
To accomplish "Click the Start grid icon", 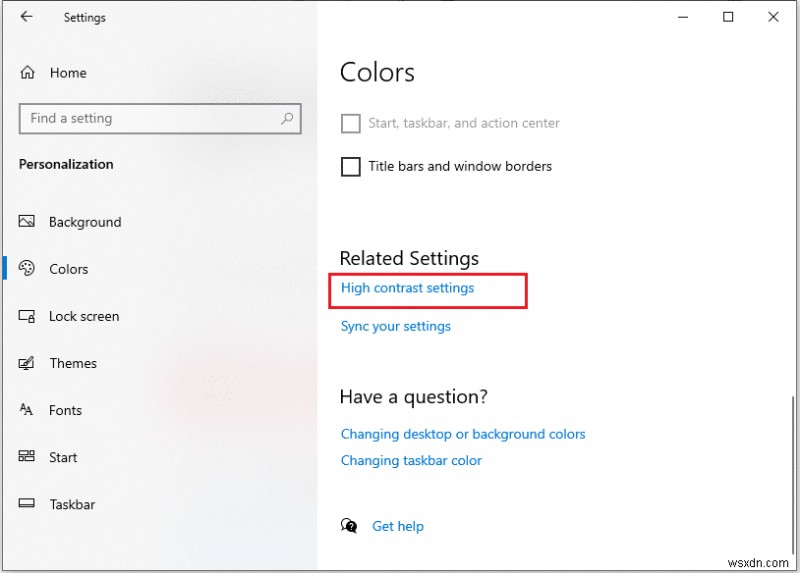I will point(28,457).
